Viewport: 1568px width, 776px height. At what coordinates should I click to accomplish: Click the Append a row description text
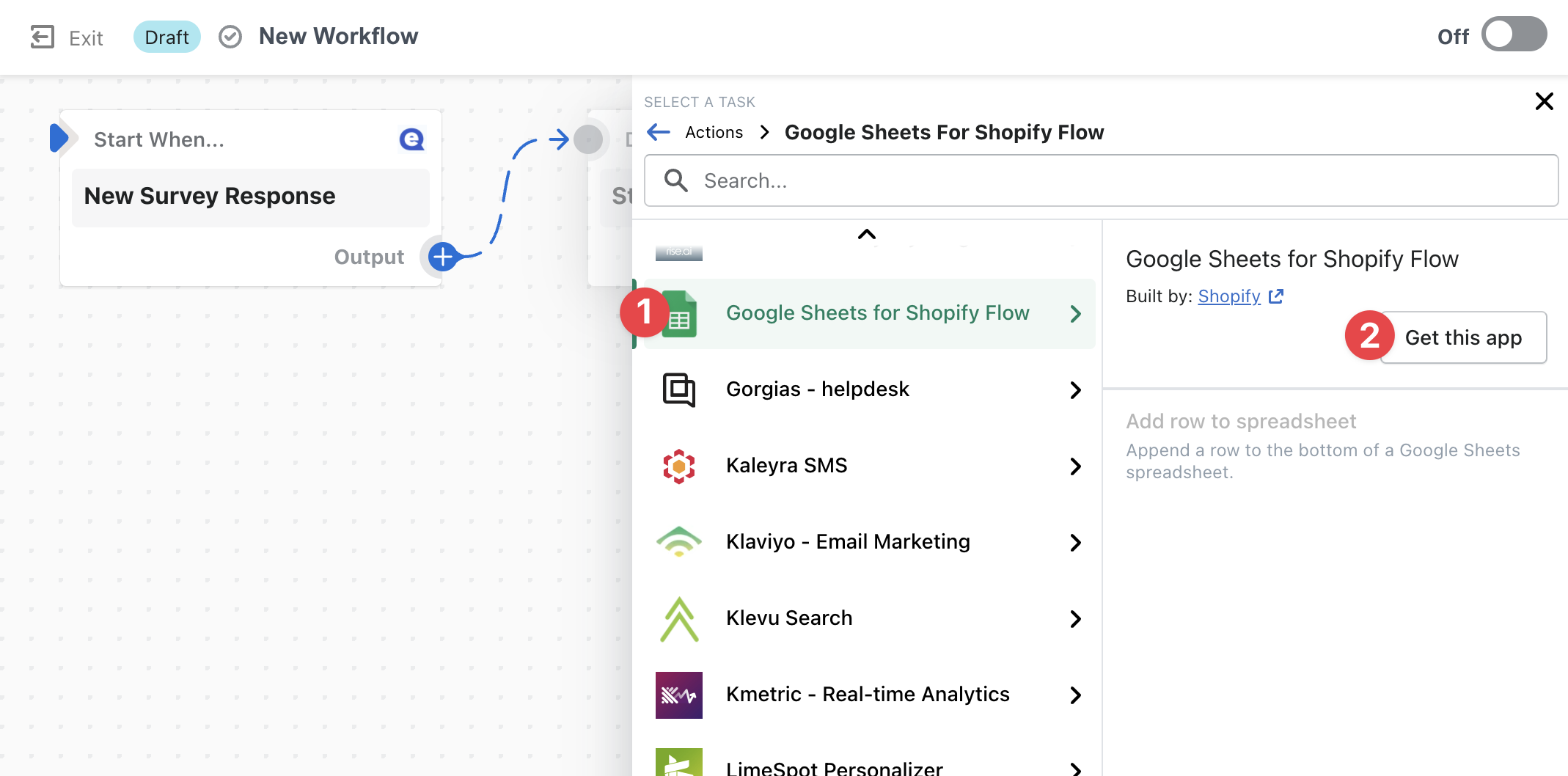coord(1322,461)
